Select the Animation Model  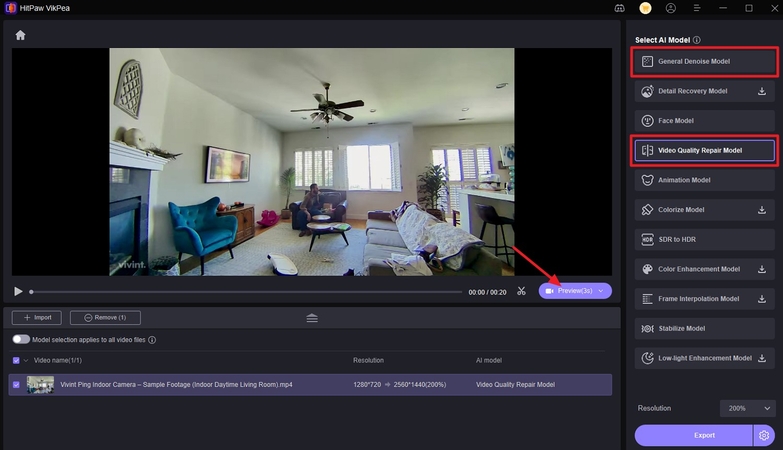704,180
